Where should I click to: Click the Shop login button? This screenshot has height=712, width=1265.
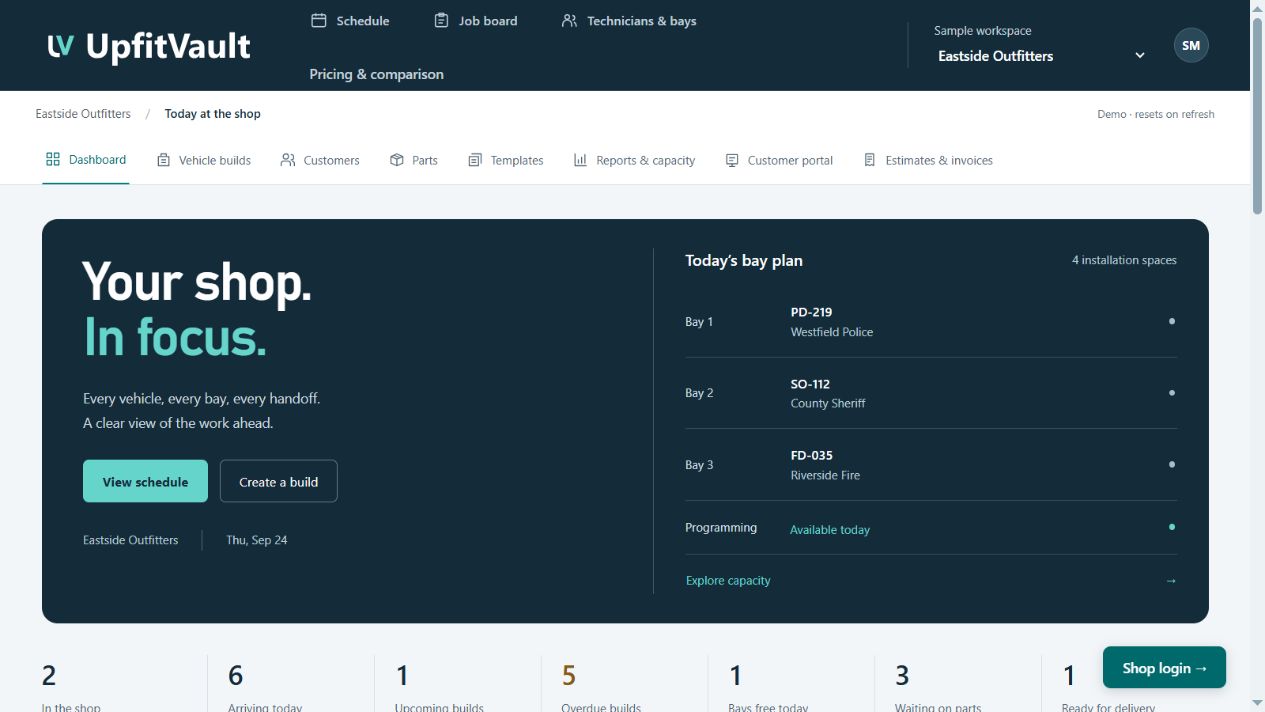pos(1164,668)
